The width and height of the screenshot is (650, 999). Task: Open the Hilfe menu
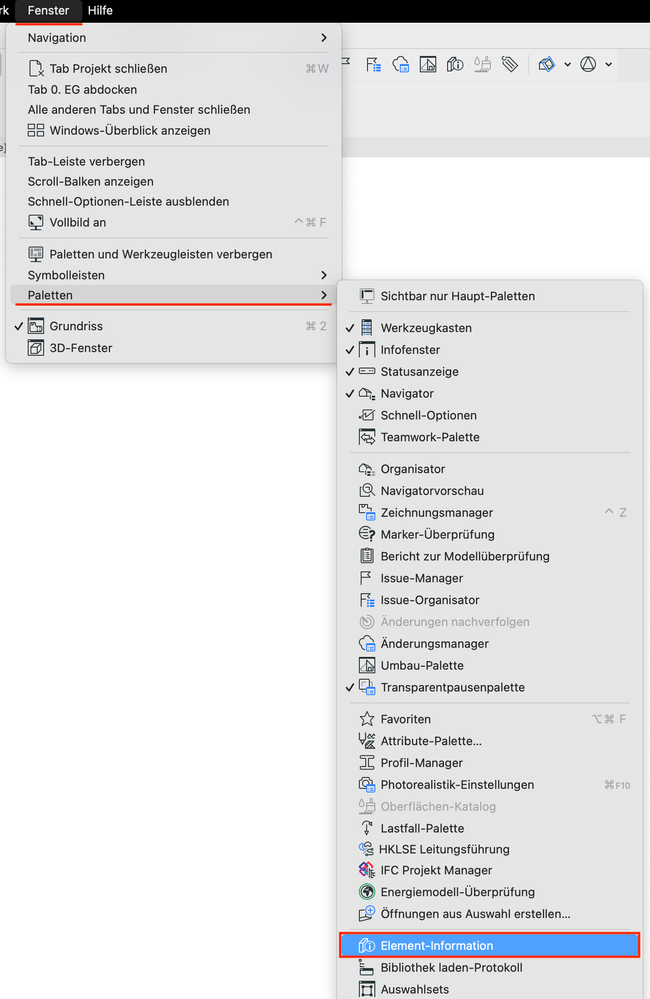[100, 11]
